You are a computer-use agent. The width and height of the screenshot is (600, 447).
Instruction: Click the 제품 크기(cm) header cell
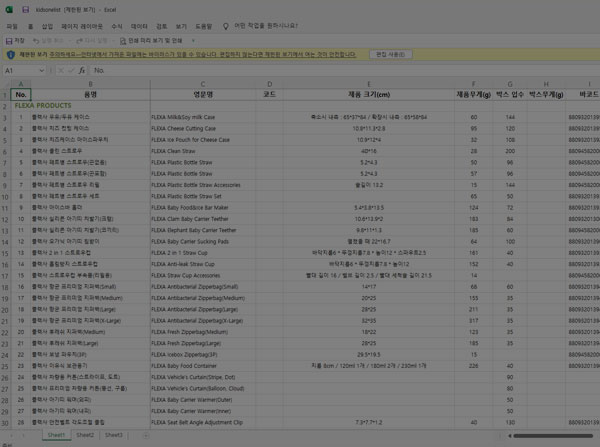point(368,95)
